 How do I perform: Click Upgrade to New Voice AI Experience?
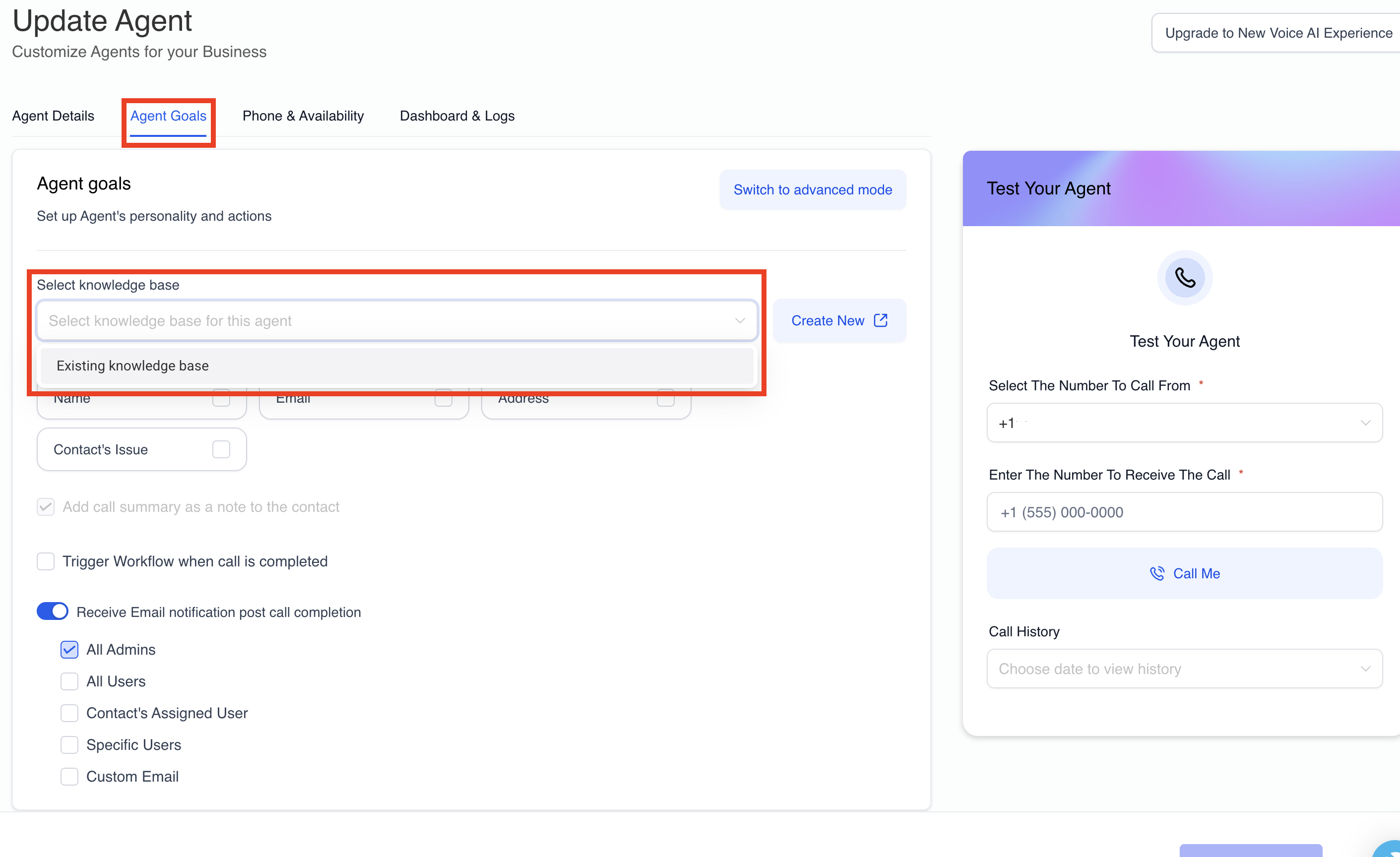tap(1278, 33)
